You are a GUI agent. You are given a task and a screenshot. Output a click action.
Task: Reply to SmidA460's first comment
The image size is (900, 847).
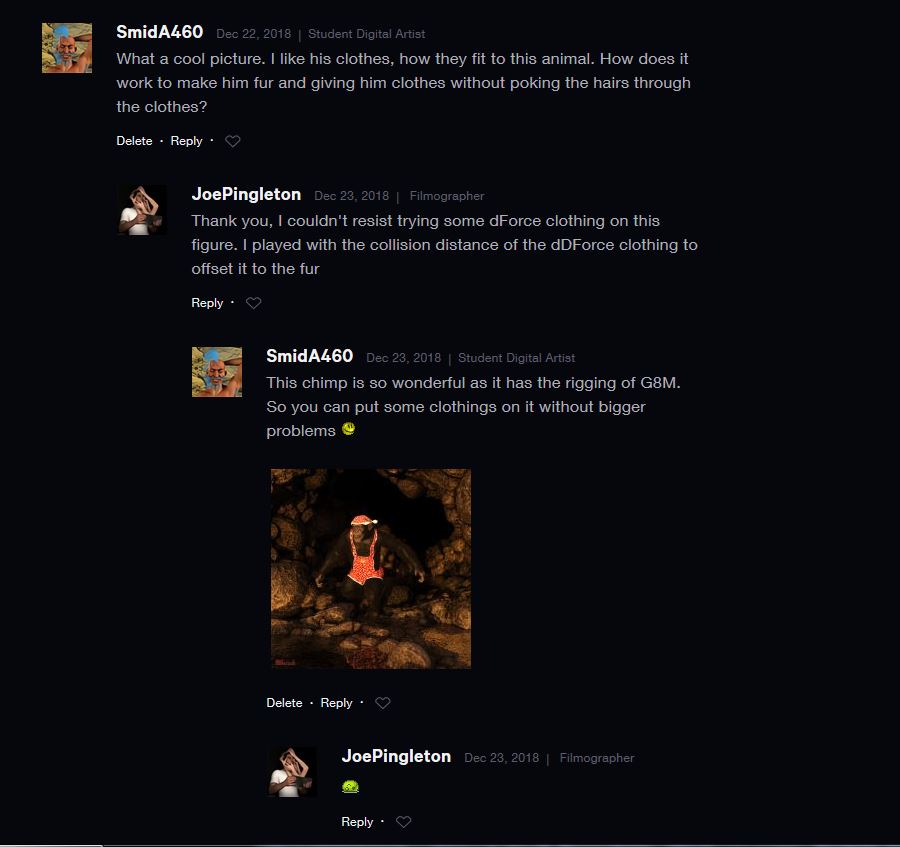pos(187,141)
